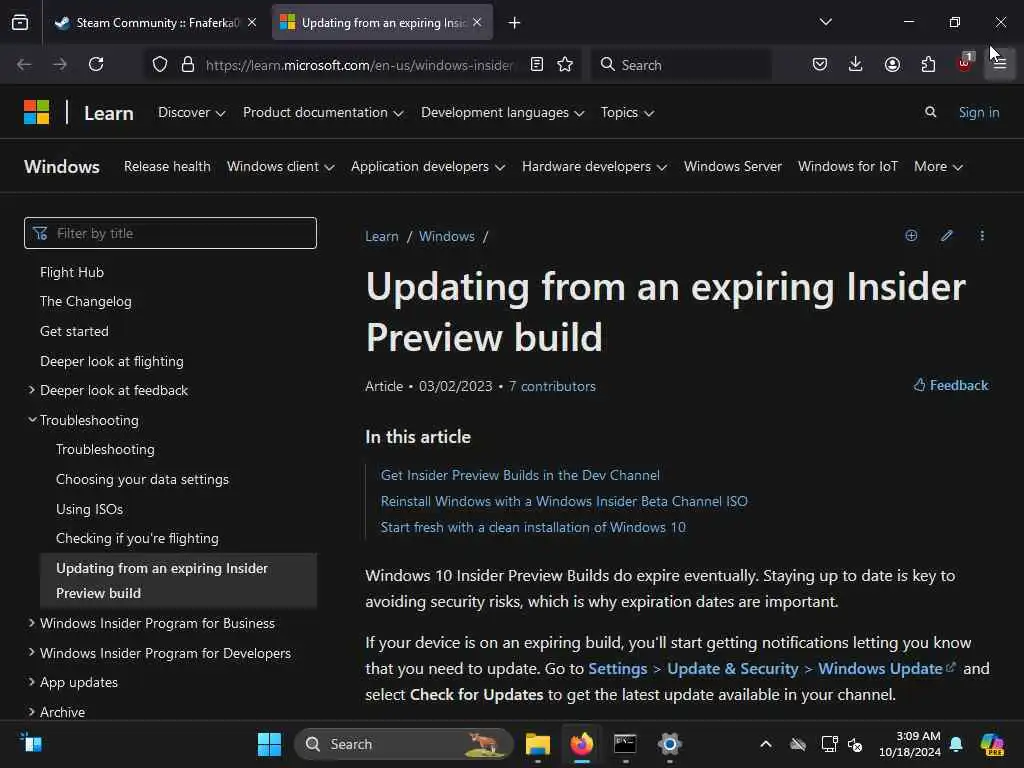Open the Downloads panel
The width and height of the screenshot is (1024, 768).
[x=856, y=64]
